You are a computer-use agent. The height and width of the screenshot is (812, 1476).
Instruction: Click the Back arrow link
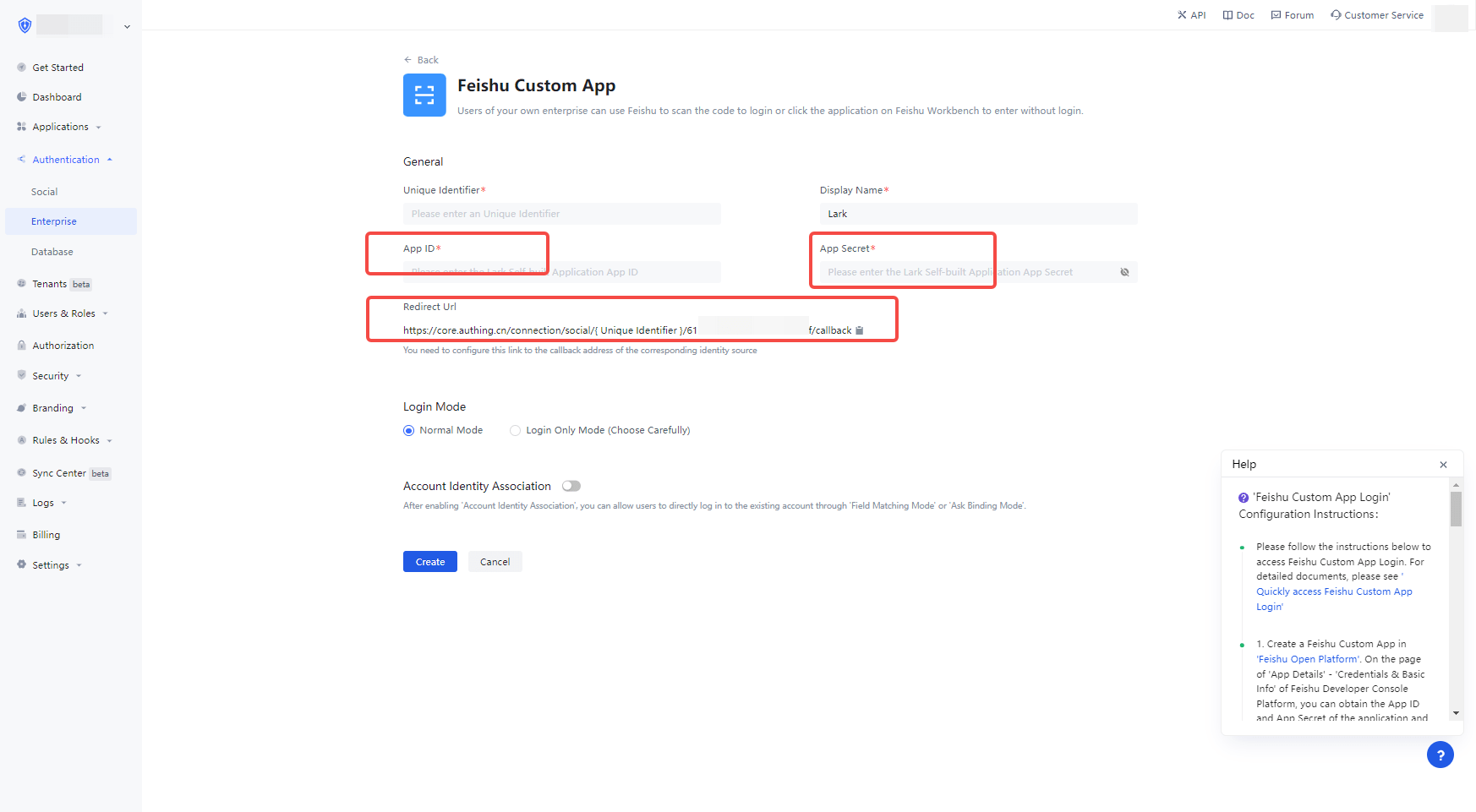click(x=421, y=60)
